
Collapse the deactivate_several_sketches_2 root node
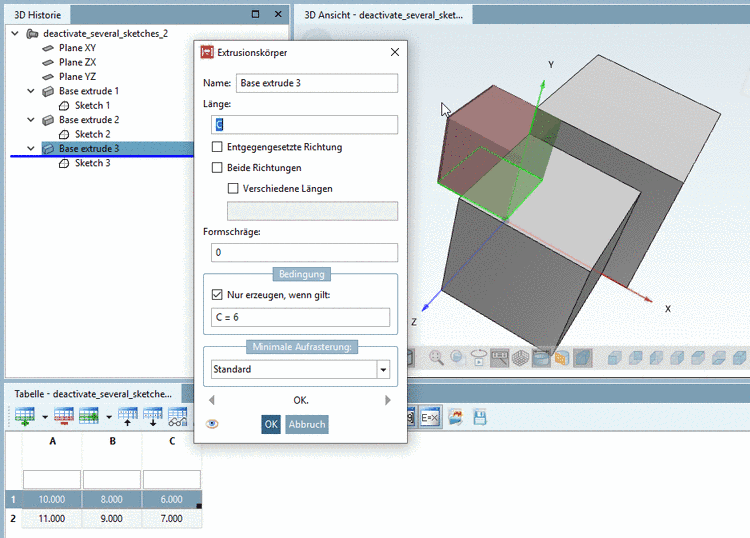coord(15,33)
